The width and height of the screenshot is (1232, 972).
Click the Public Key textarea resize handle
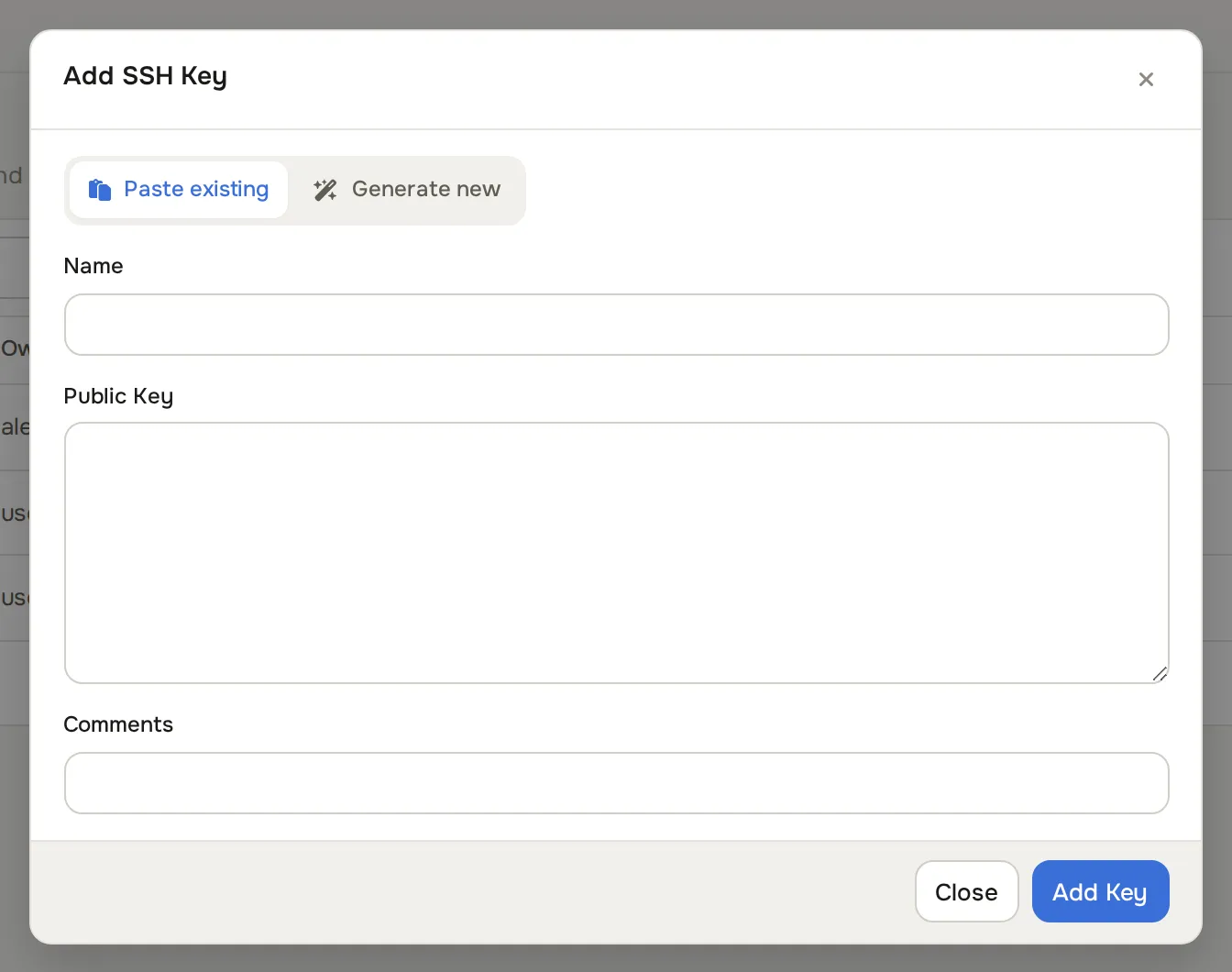(1160, 674)
